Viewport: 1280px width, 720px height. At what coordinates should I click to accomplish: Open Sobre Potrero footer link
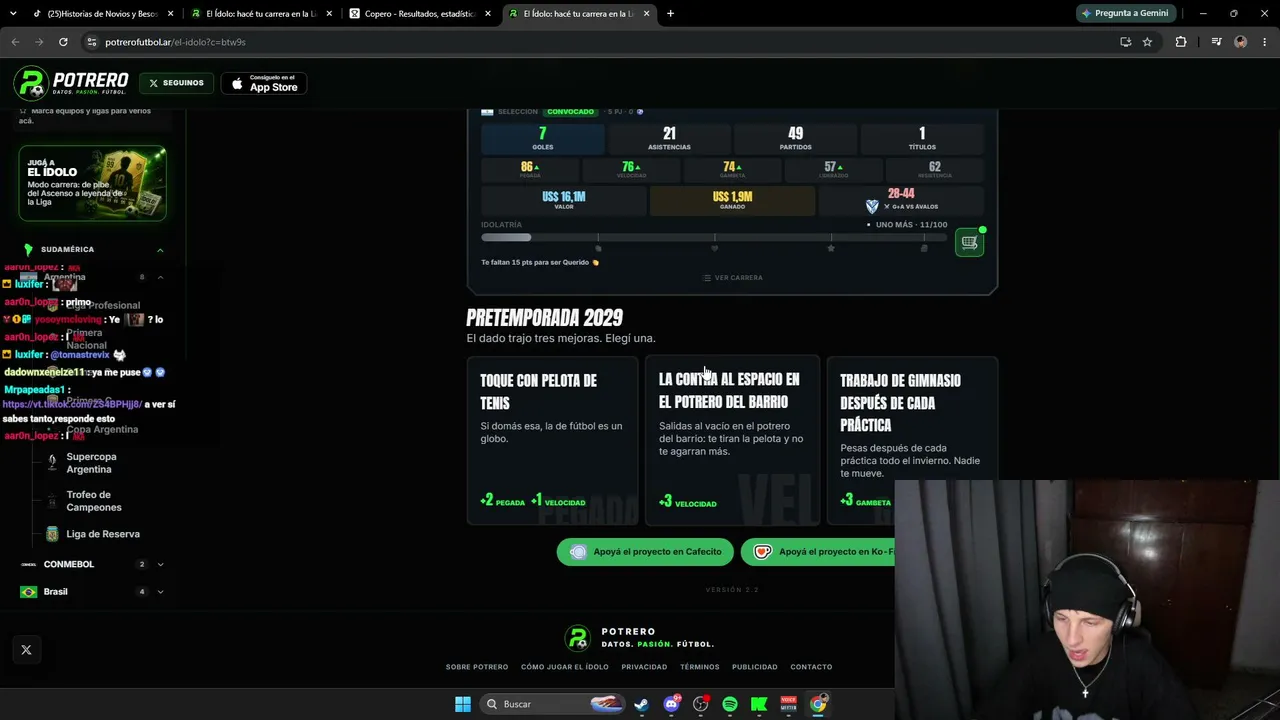477,667
